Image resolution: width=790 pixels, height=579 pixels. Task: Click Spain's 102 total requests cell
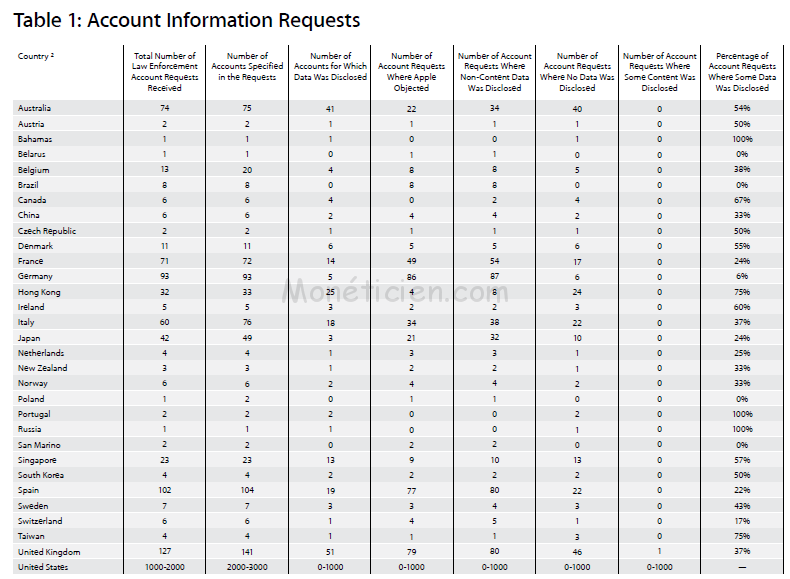(164, 491)
